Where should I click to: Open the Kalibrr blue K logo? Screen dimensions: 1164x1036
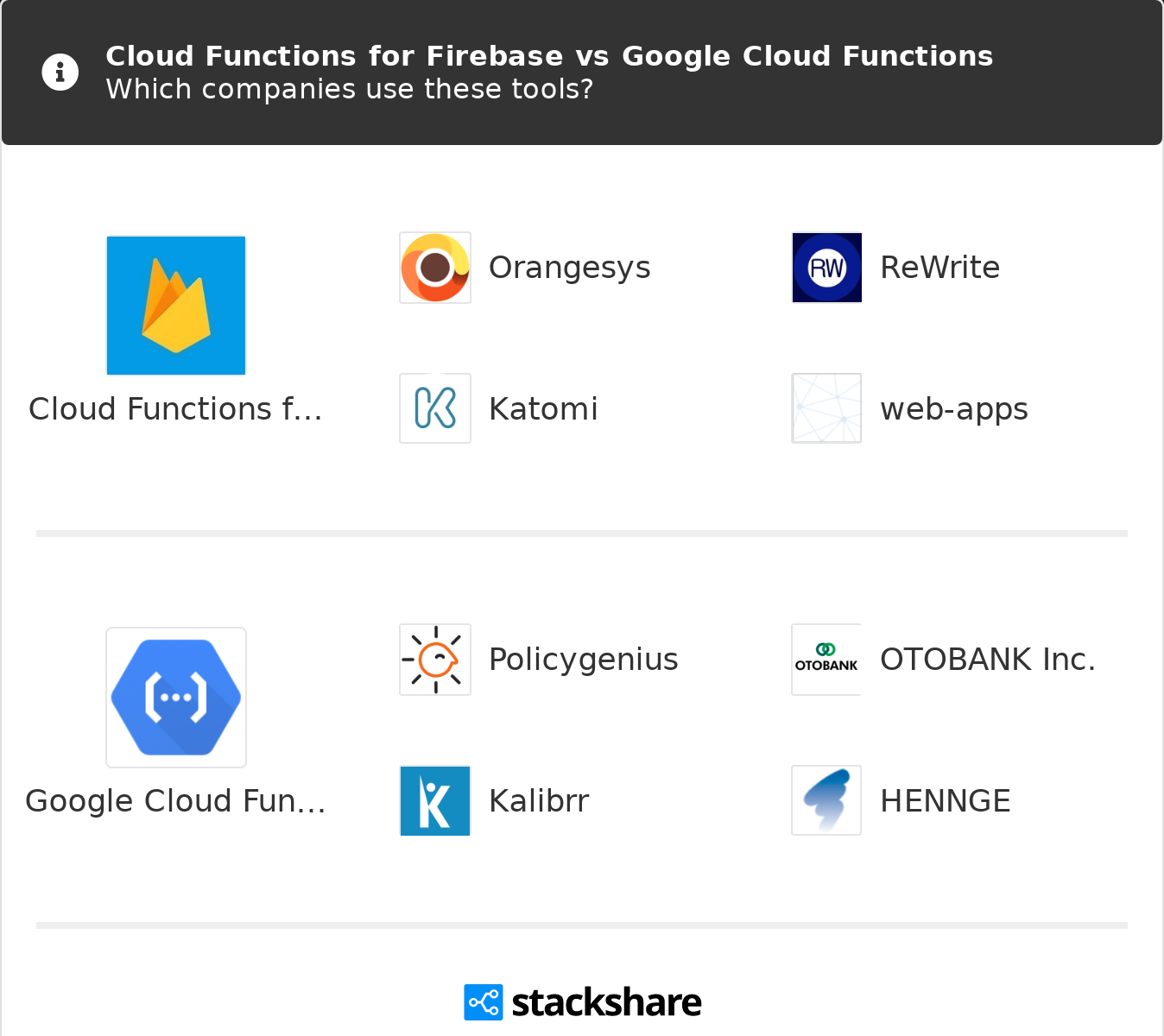click(x=435, y=800)
